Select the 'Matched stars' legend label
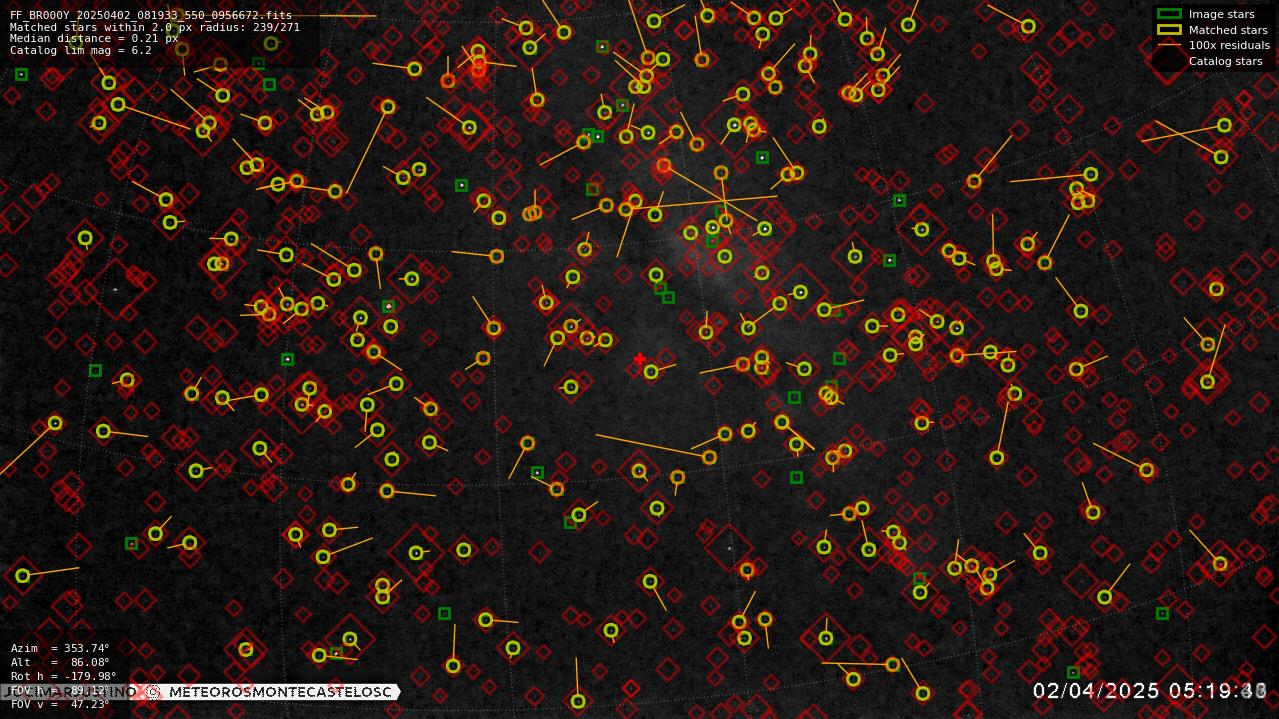The image size is (1279, 719). [1228, 30]
